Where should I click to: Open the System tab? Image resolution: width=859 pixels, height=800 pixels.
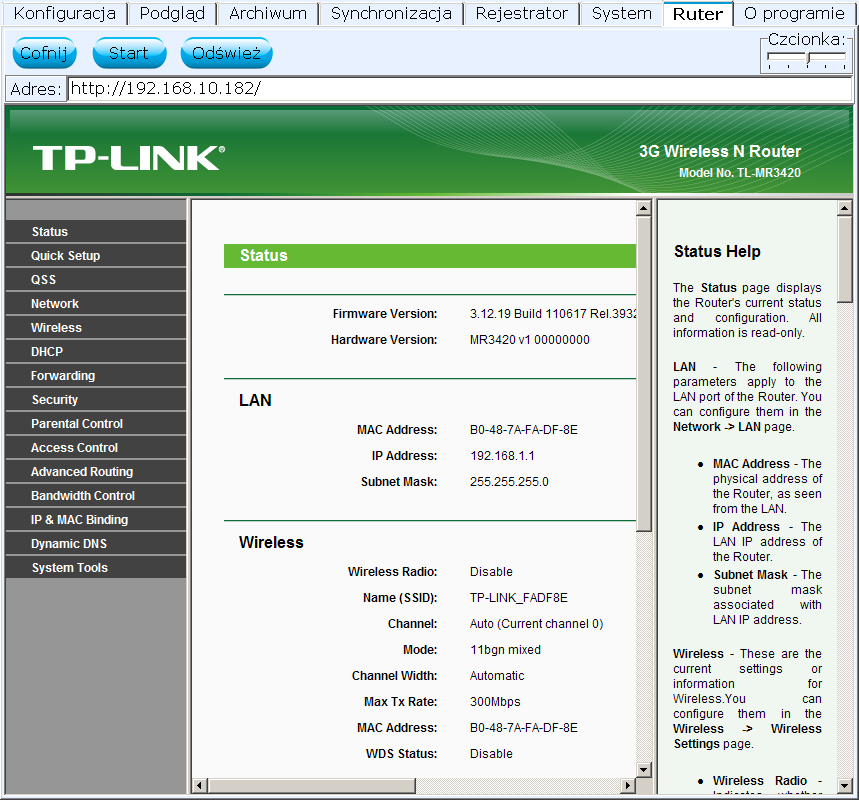point(622,13)
